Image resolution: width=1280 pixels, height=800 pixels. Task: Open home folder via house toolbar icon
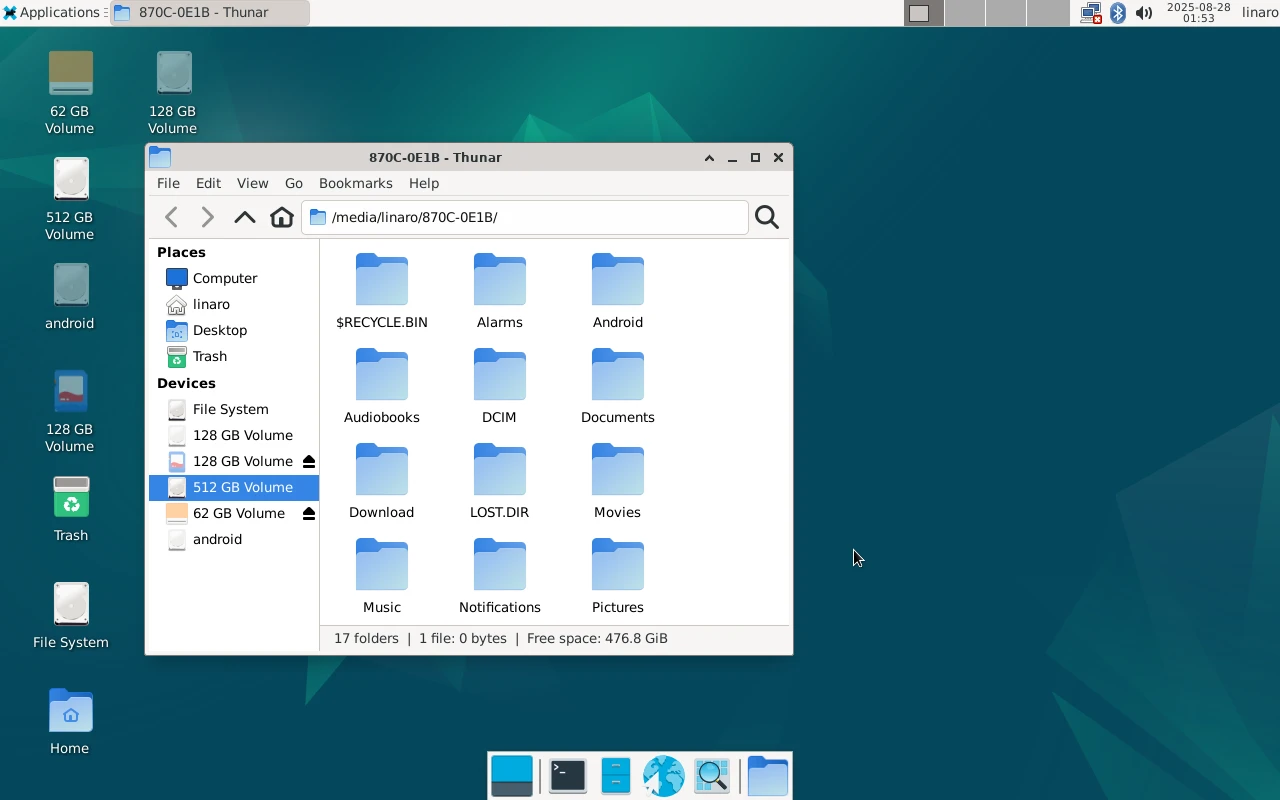[x=282, y=217]
